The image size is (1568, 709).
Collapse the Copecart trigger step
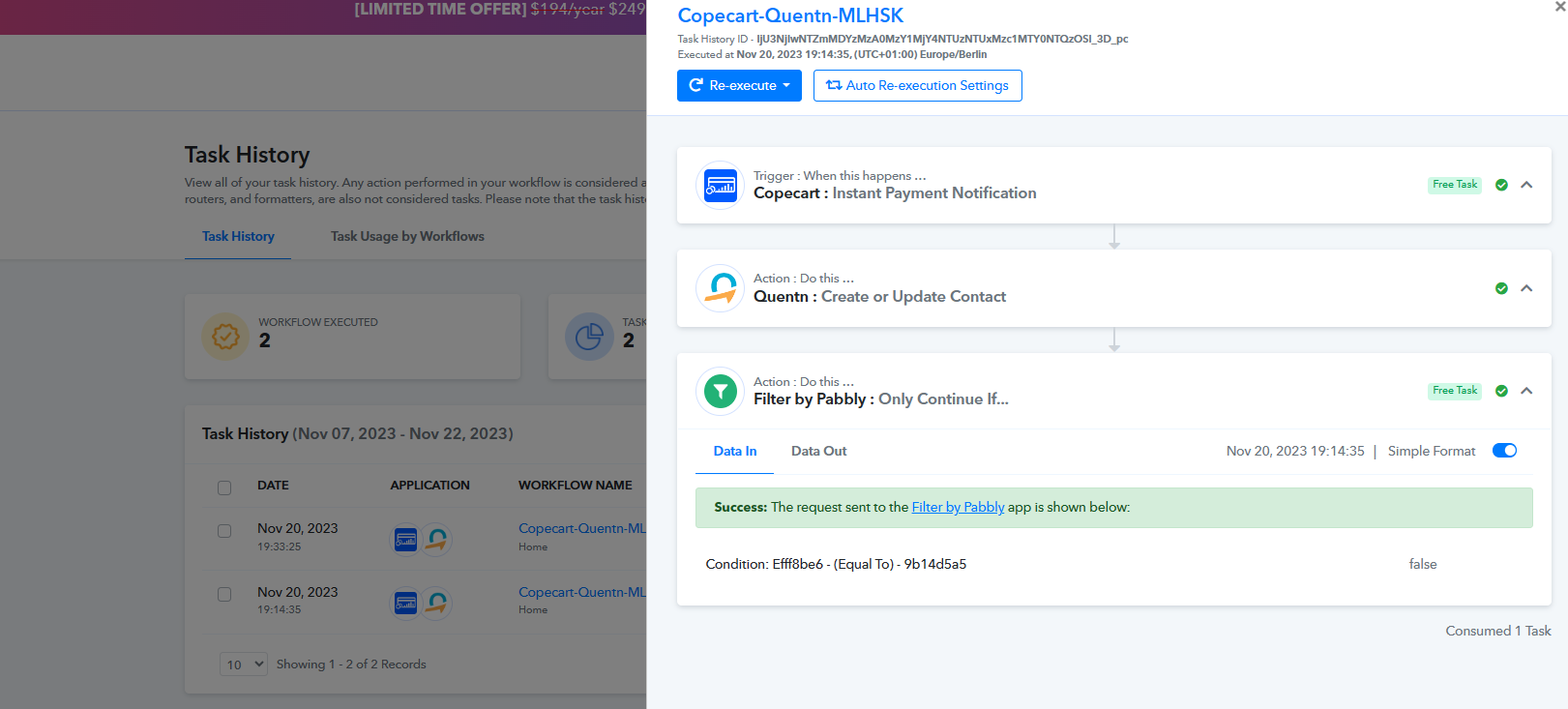click(x=1526, y=185)
